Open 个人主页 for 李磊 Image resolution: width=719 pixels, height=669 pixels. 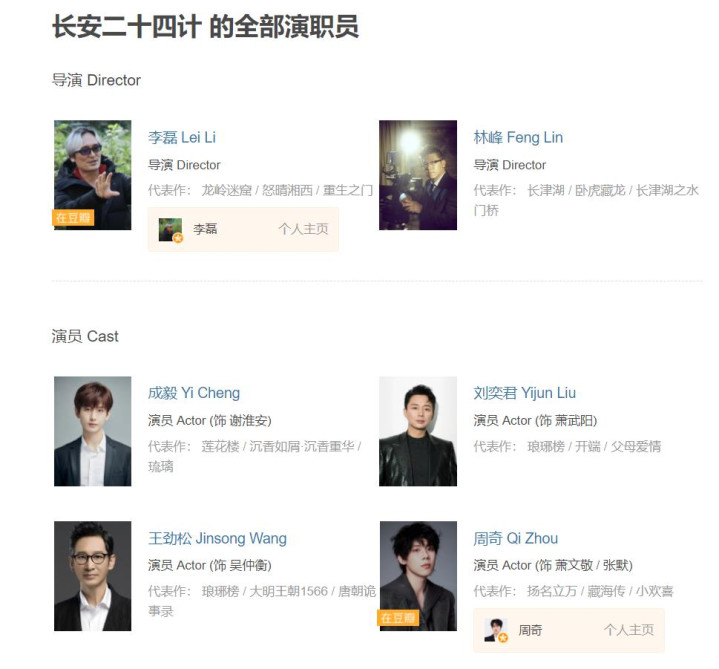pos(303,229)
